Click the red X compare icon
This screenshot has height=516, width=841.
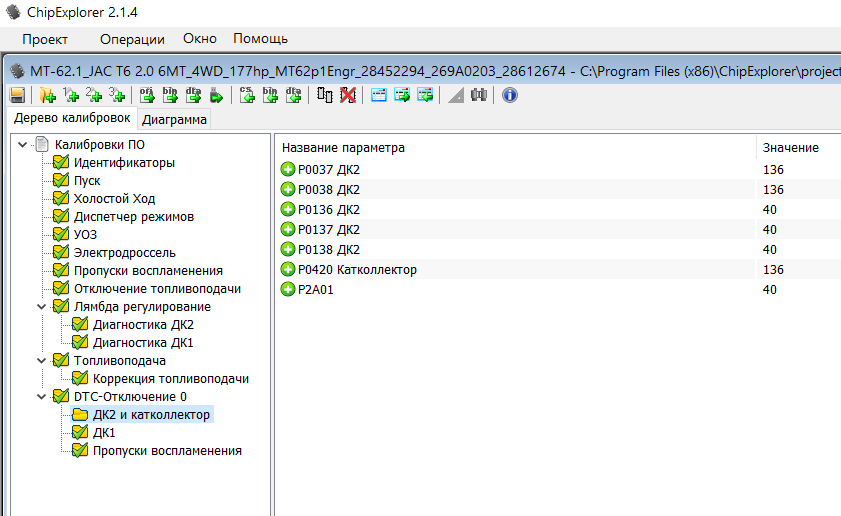pyautogui.click(x=347, y=95)
